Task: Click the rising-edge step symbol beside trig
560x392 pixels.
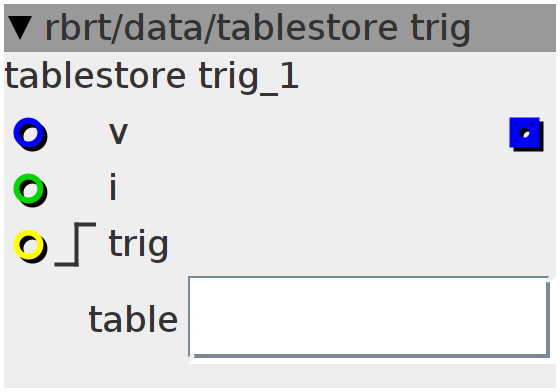Action: [x=75, y=245]
